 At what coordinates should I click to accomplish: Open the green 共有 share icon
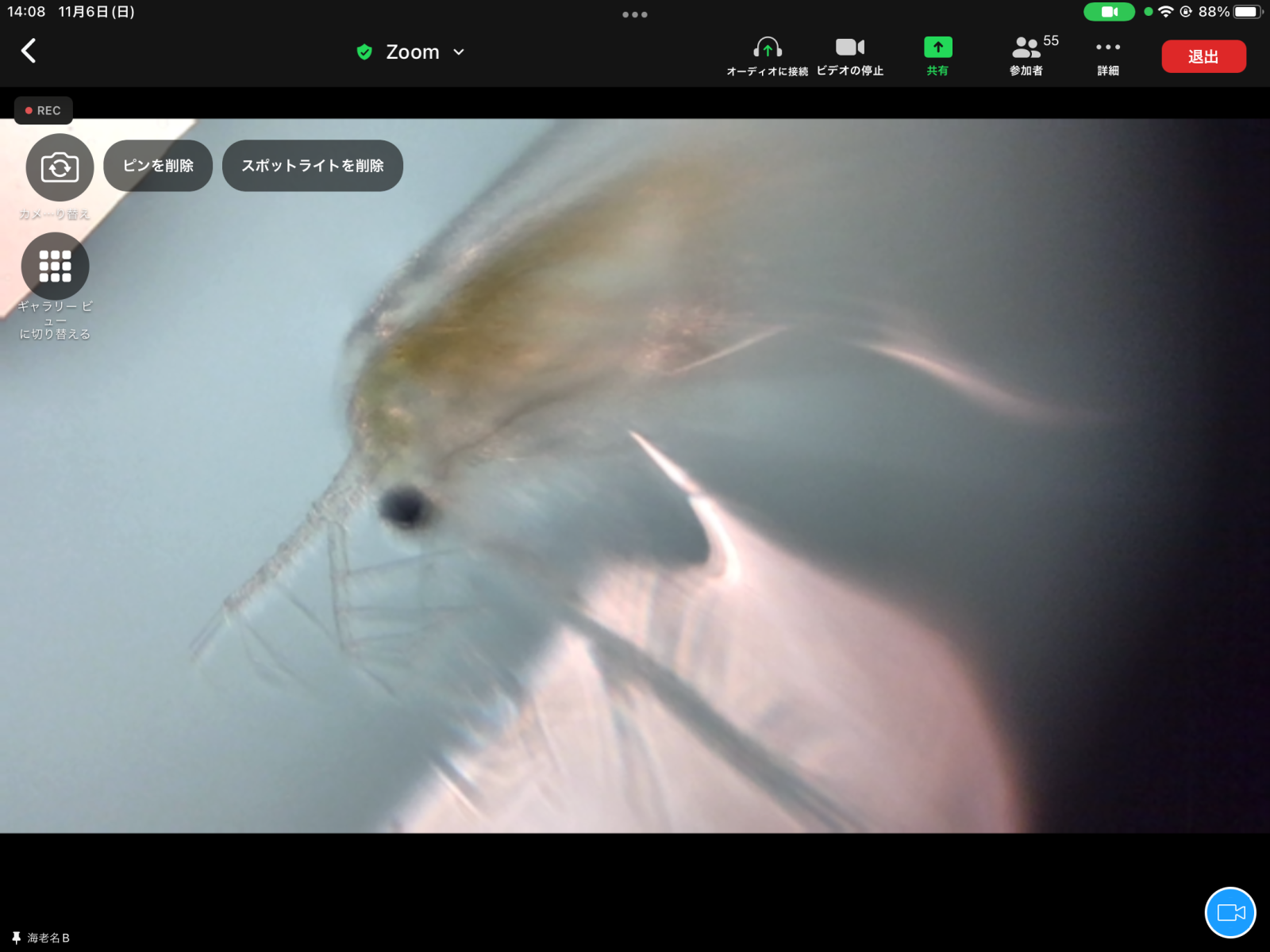click(937, 49)
